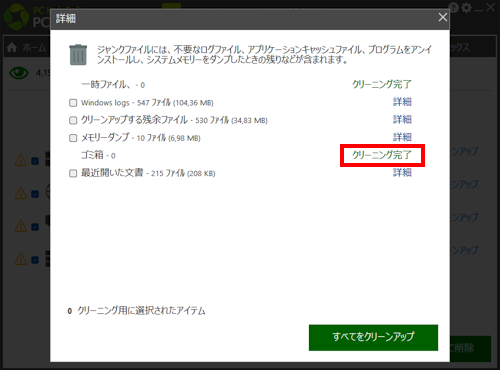The width and height of the screenshot is (500, 370).
Task: Toggle third blue checkbox in main window
Action: 35,227
